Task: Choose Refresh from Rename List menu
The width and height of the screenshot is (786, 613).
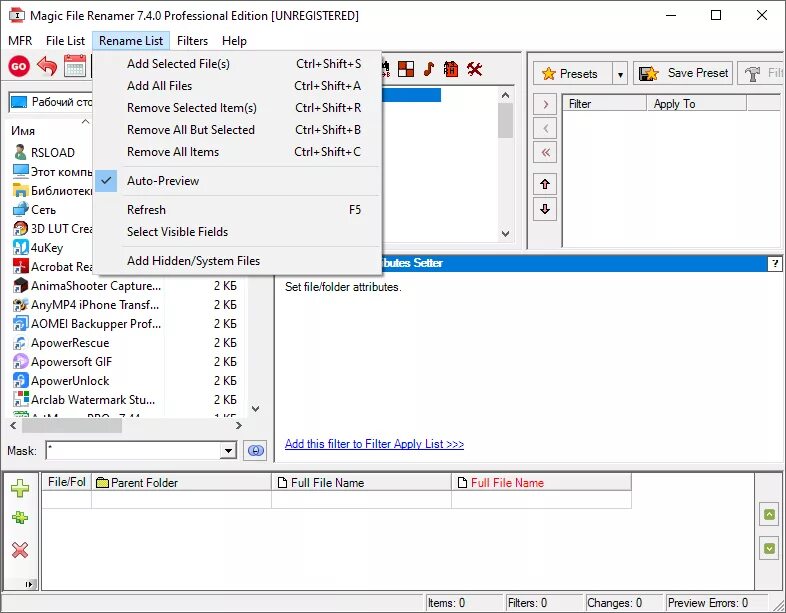Action: coord(238,210)
